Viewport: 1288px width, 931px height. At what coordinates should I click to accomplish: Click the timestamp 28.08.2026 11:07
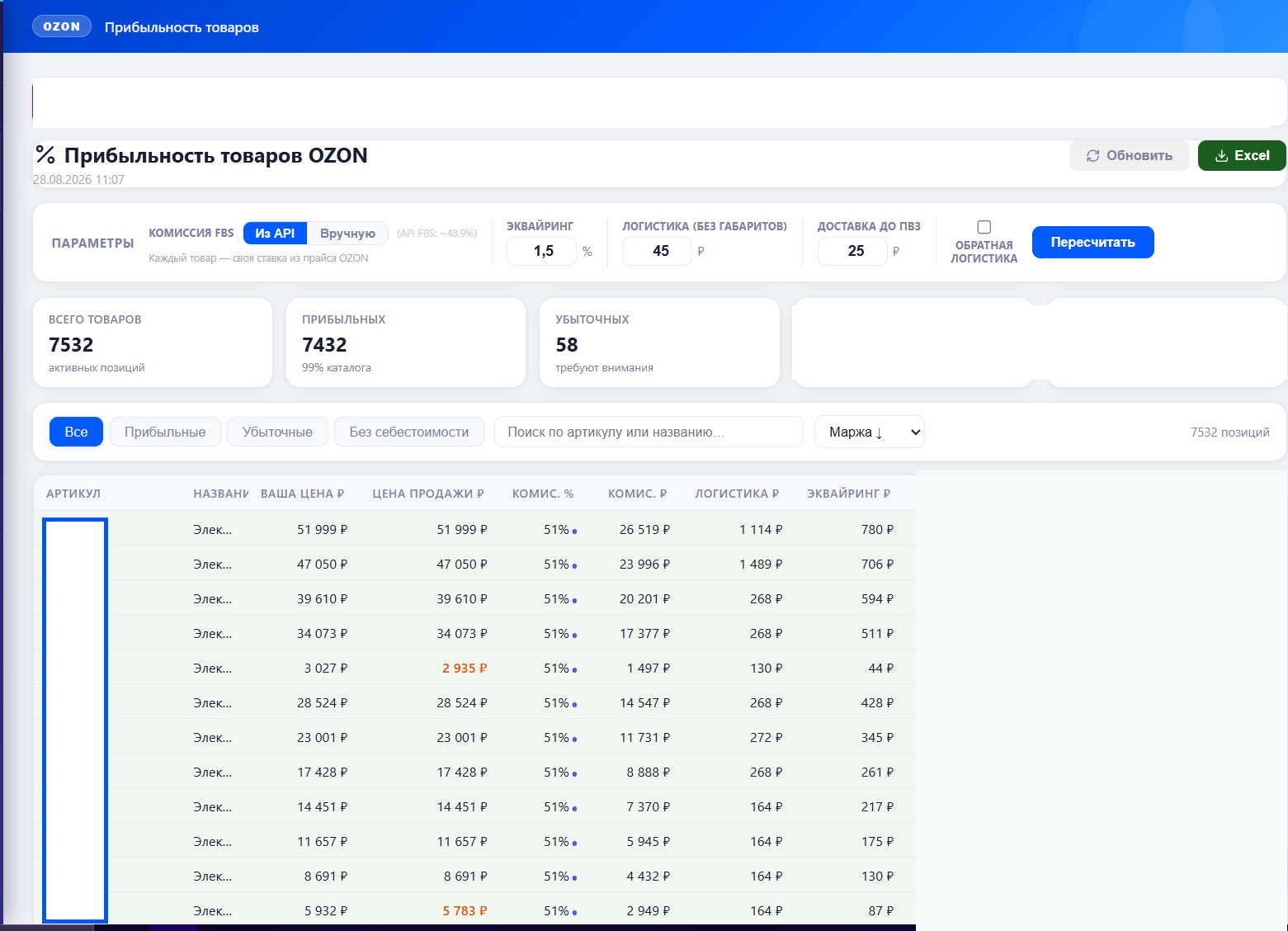[78, 180]
